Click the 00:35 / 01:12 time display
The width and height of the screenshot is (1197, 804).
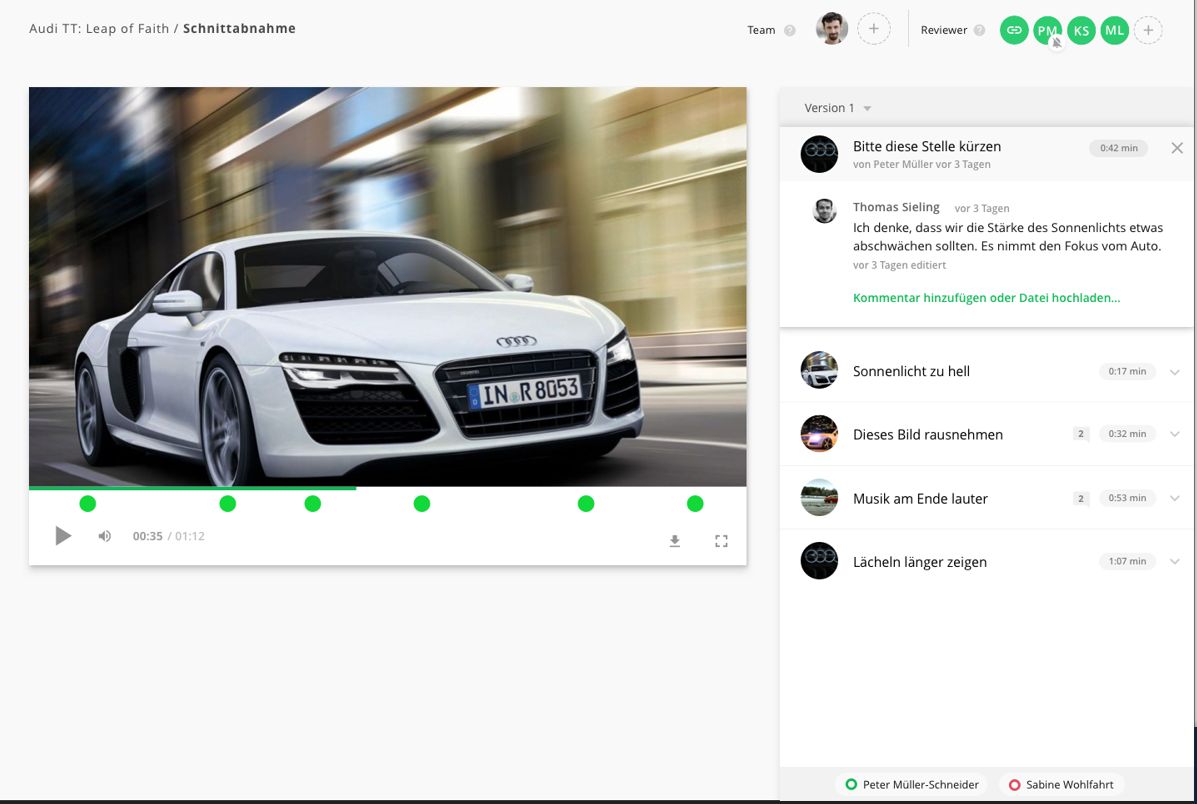point(169,536)
